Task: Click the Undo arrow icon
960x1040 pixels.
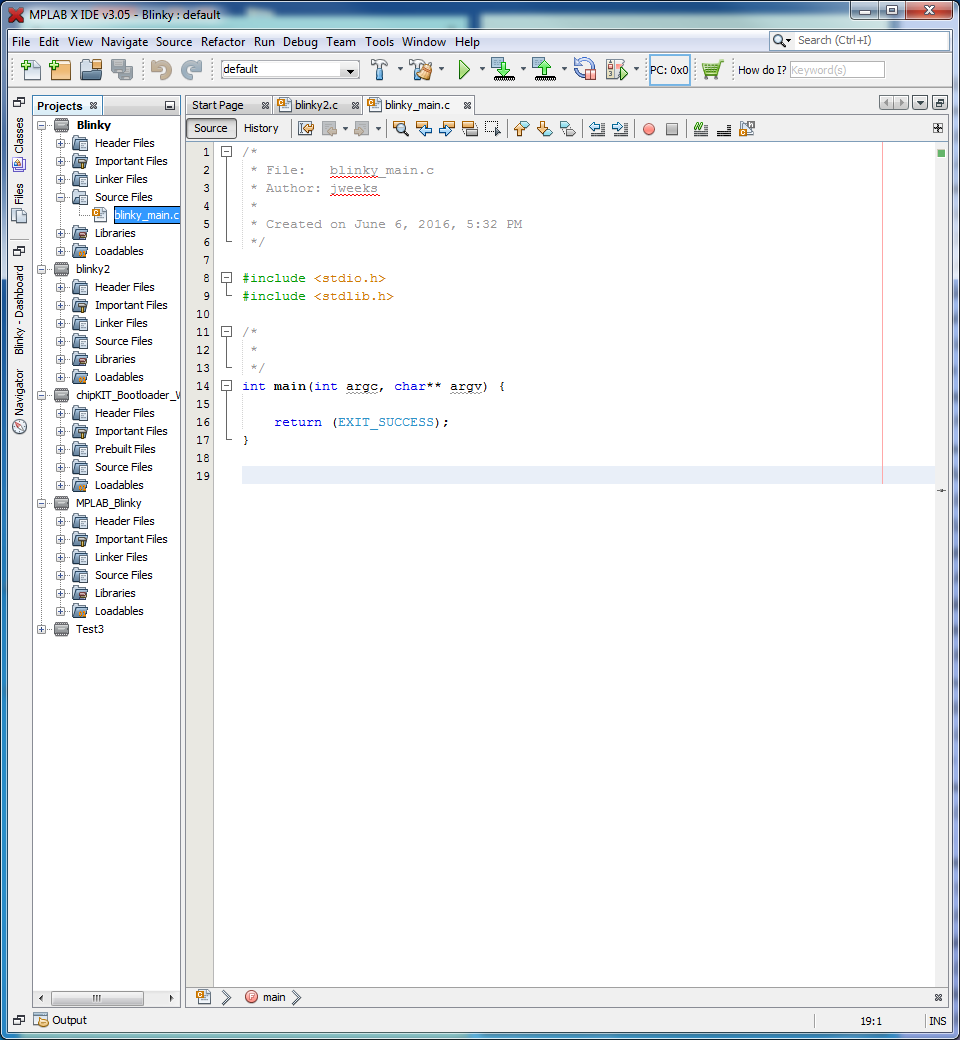Action: click(x=161, y=69)
